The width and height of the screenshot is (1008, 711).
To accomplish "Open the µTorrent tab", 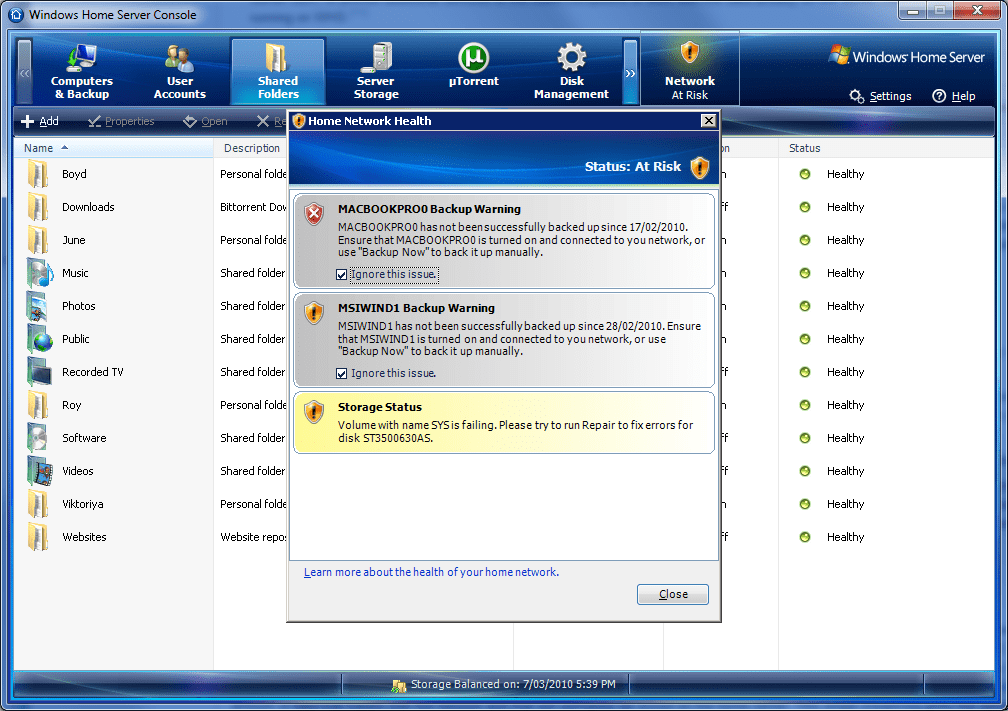I will point(474,66).
